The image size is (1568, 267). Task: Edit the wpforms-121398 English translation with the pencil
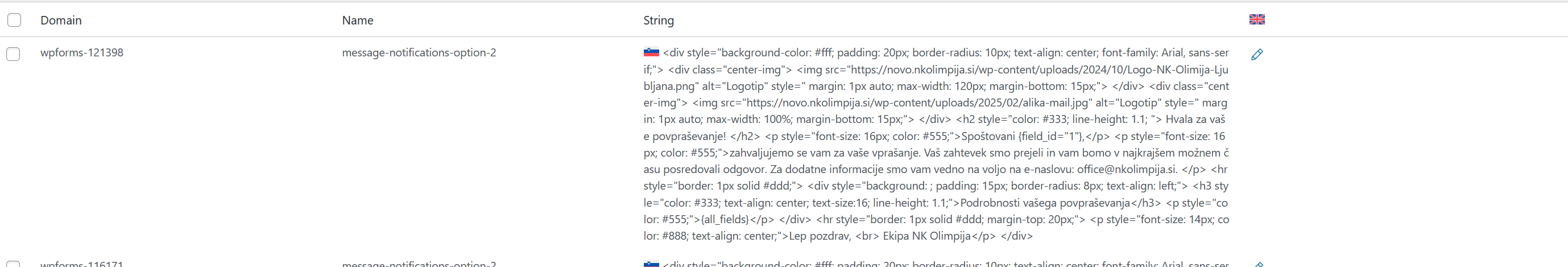(x=1257, y=54)
